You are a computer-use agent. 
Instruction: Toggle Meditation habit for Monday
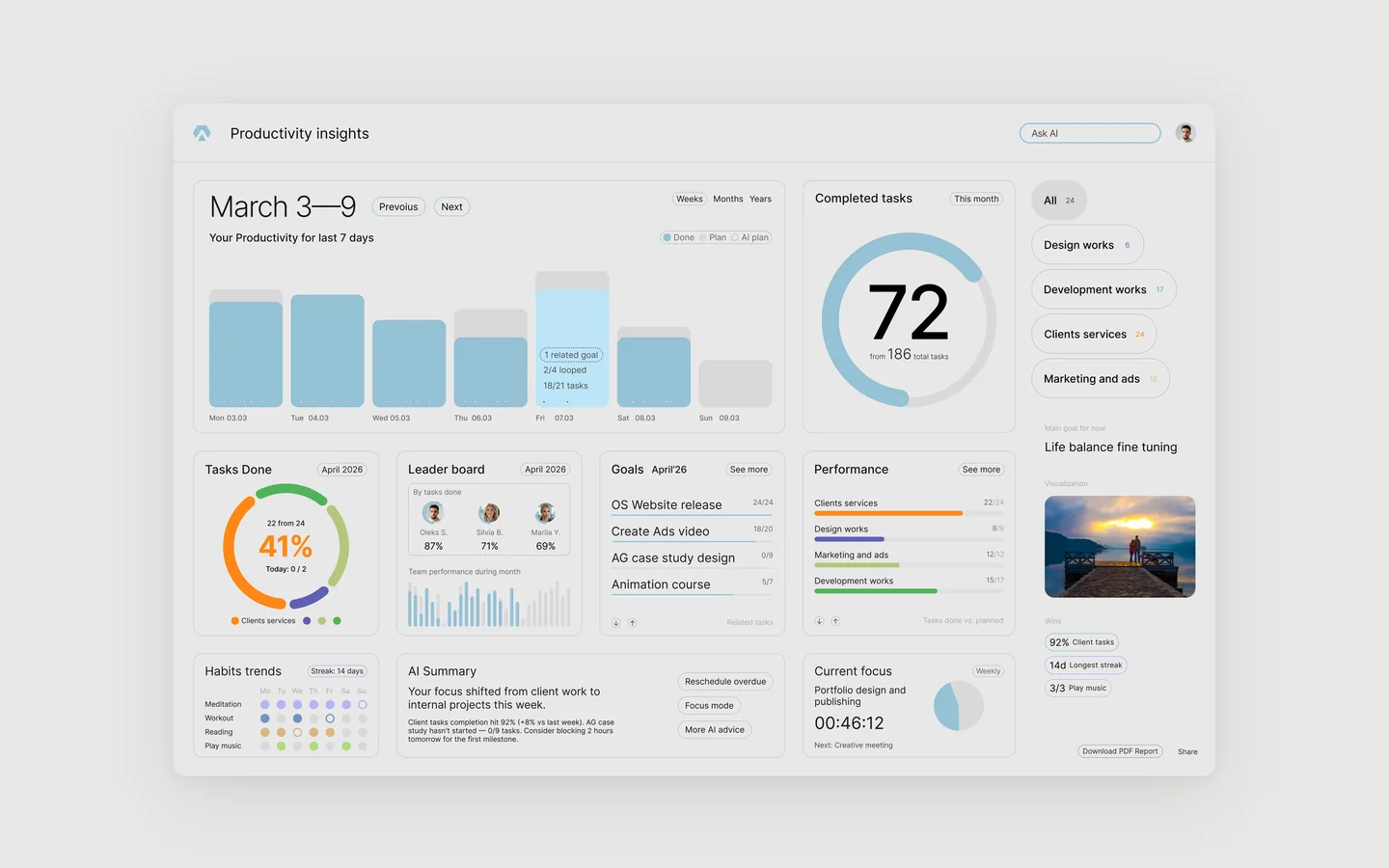pyautogui.click(x=265, y=705)
